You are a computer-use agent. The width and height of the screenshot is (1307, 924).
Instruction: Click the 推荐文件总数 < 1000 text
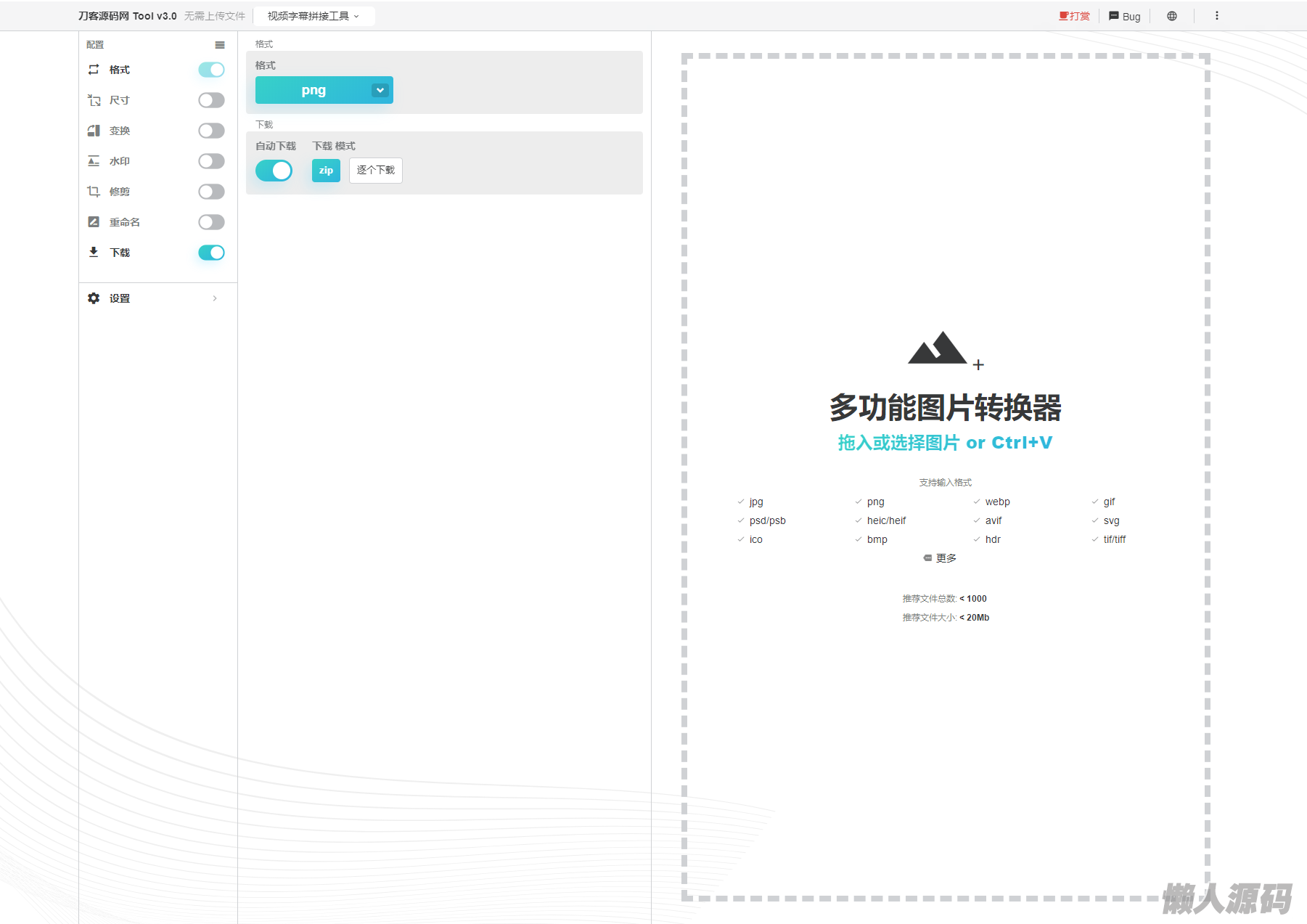pos(945,599)
